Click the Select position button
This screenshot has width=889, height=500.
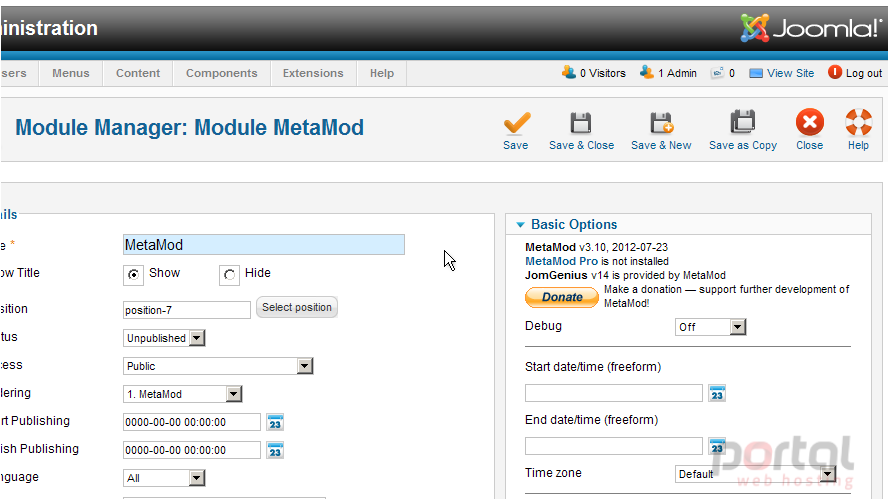(x=297, y=307)
